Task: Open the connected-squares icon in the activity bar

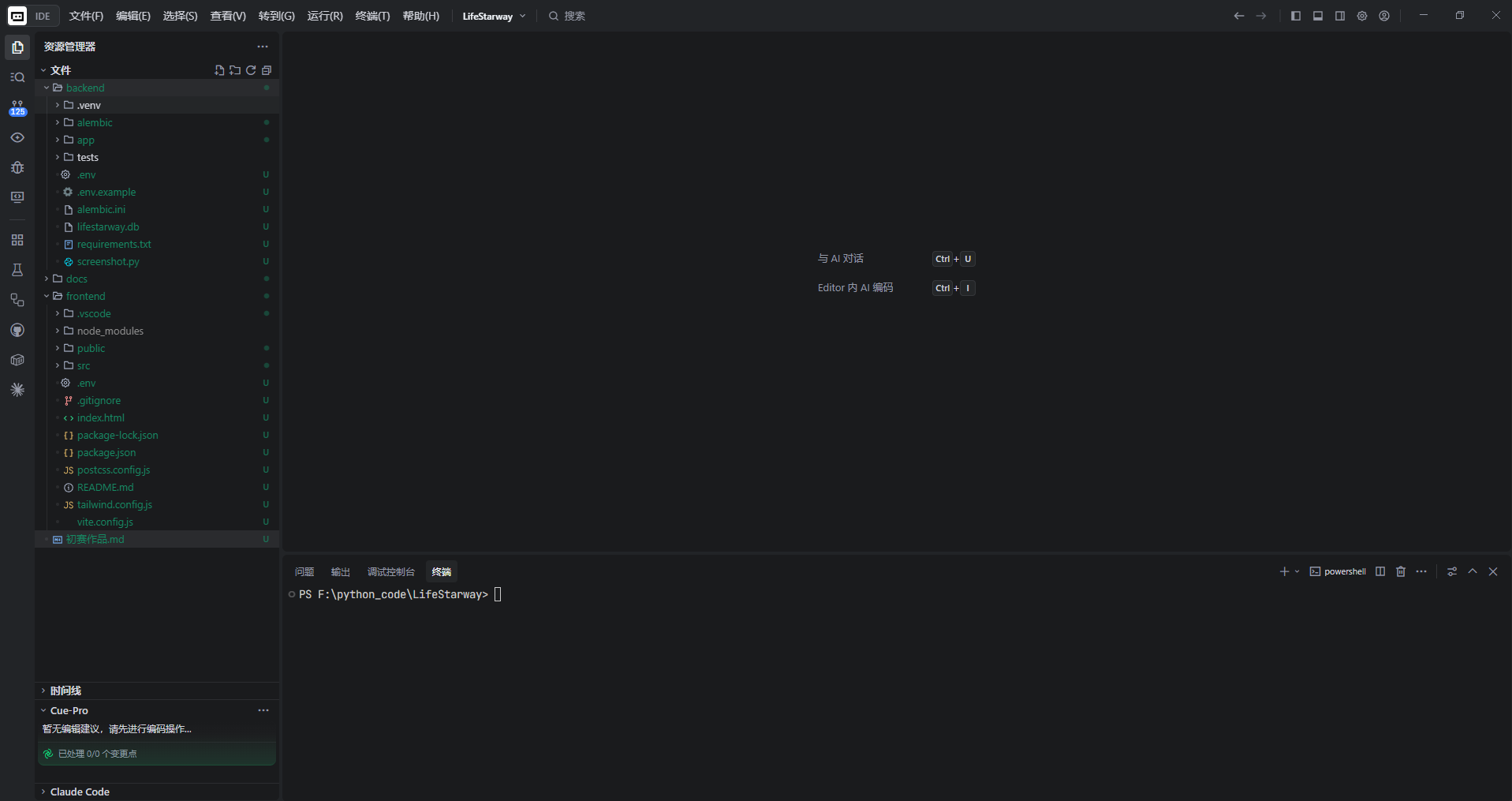Action: pos(17,300)
